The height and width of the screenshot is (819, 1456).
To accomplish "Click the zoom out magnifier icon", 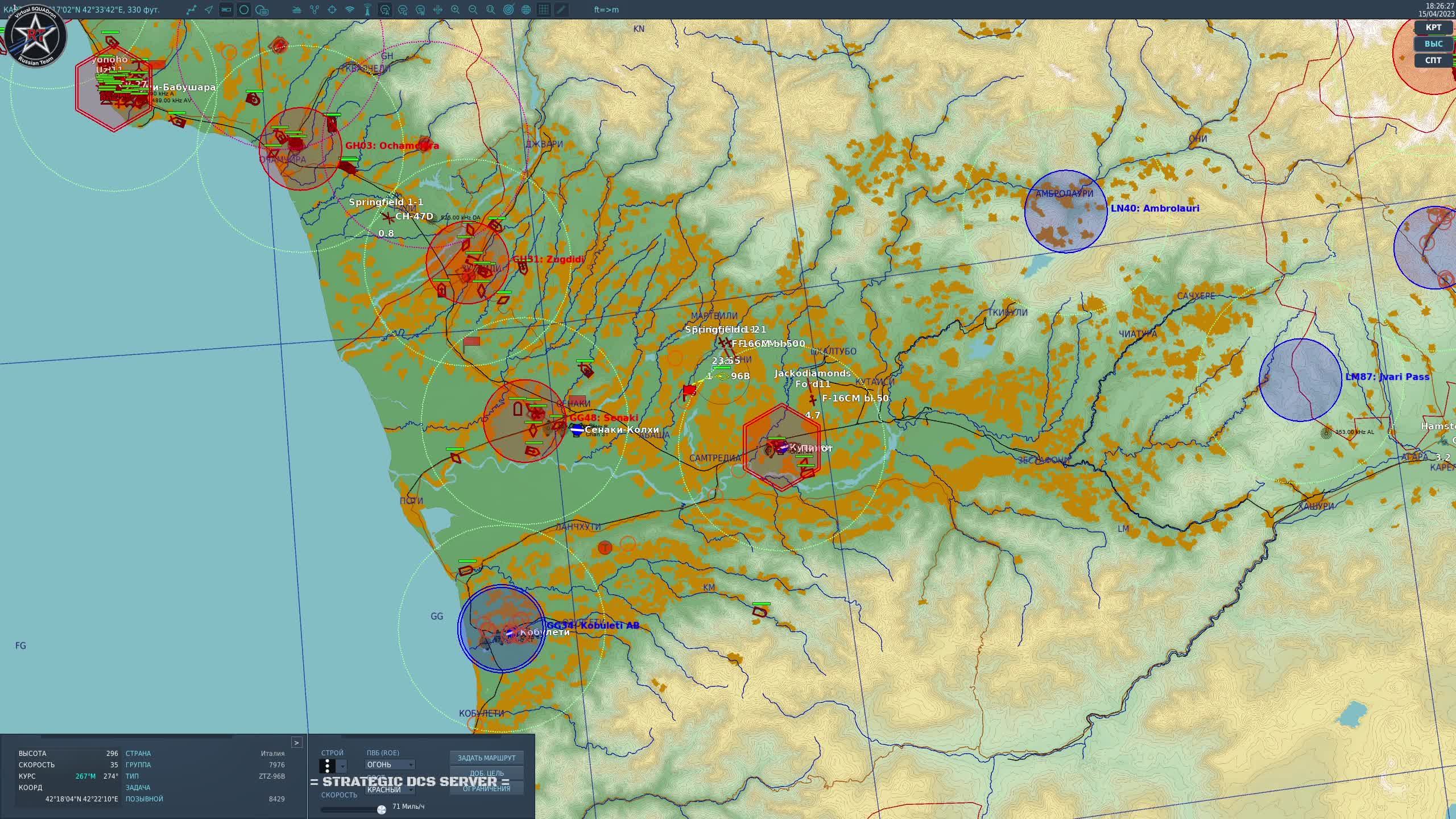I will click(x=473, y=10).
